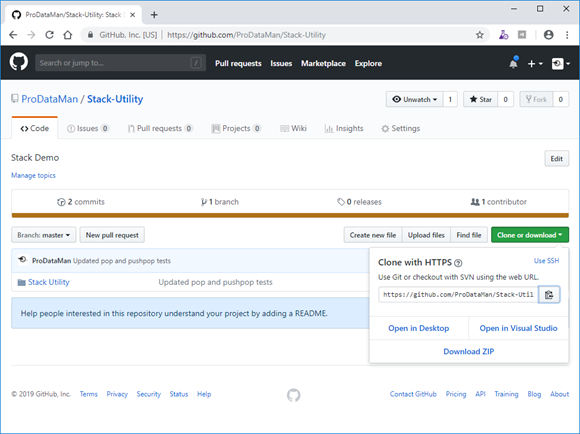Open the notifications bell icon
Image resolution: width=580 pixels, height=434 pixels.
point(513,63)
